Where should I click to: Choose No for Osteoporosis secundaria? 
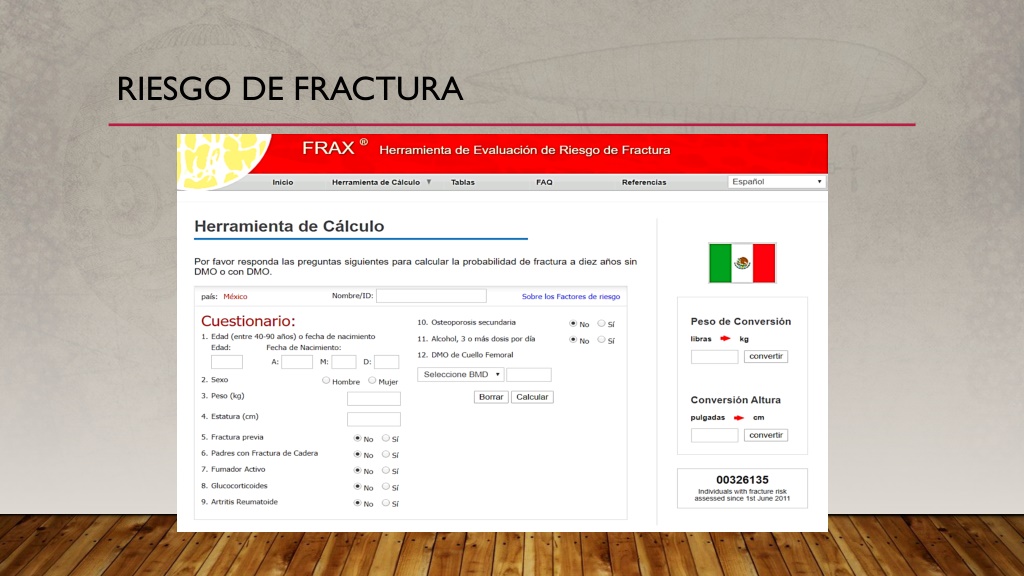pyautogui.click(x=573, y=323)
